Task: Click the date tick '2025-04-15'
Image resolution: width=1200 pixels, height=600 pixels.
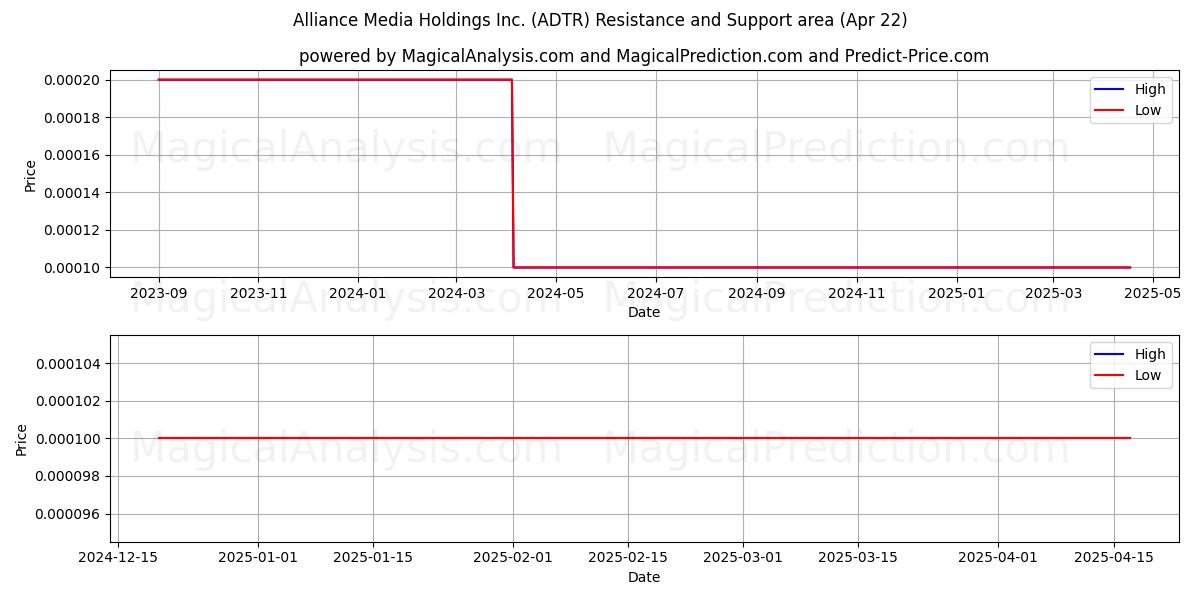Action: 1113,558
